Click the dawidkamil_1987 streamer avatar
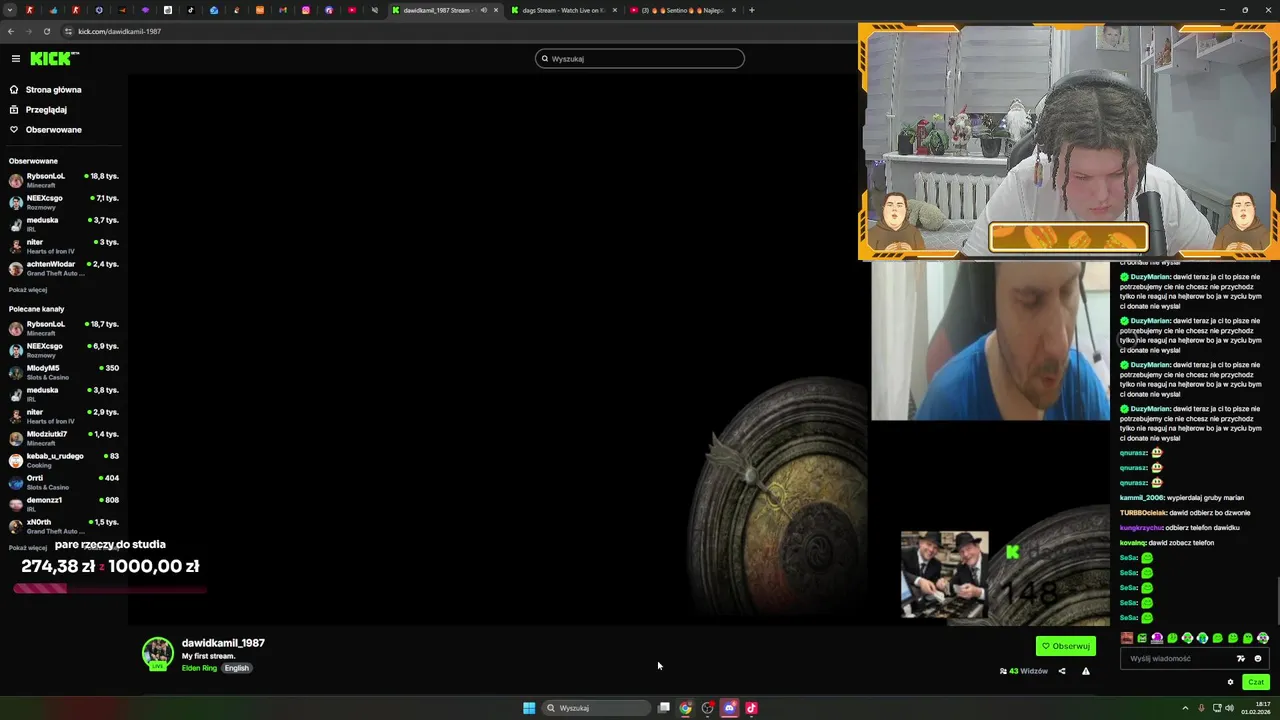 pos(157,653)
